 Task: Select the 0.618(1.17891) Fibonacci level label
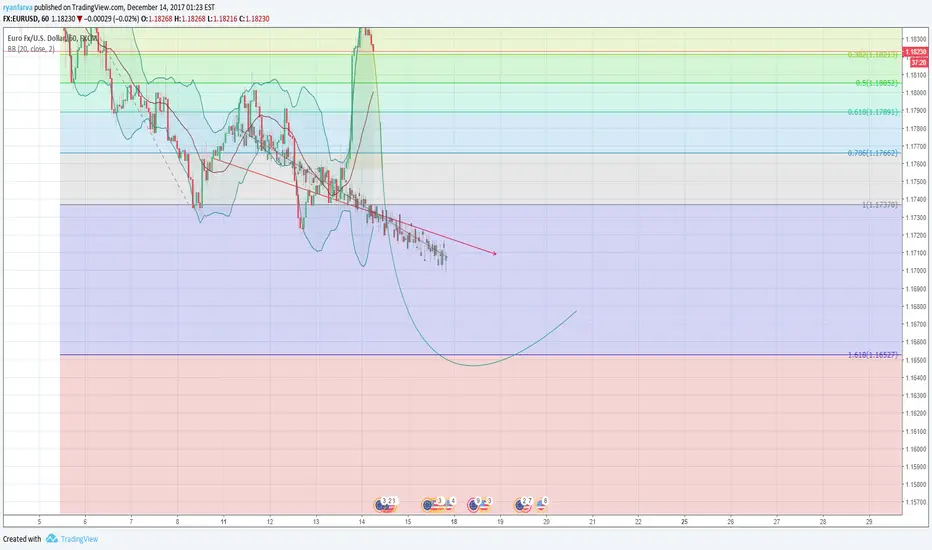tap(873, 112)
